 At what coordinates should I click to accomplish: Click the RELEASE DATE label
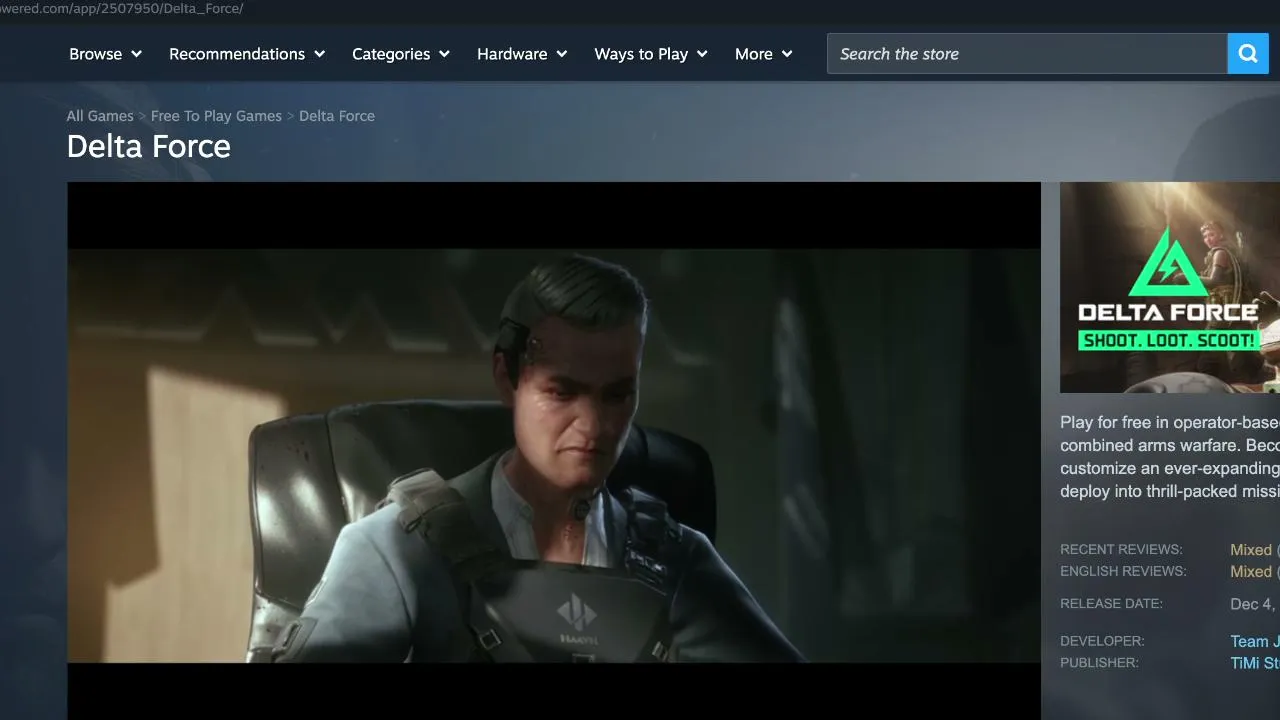click(1111, 604)
